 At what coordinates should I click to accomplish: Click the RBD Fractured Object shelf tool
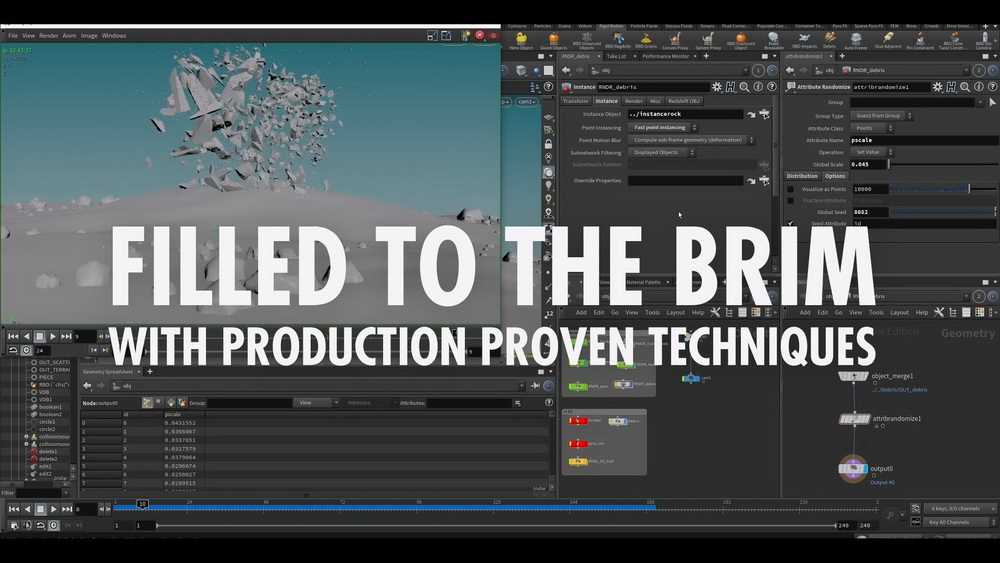pos(740,41)
